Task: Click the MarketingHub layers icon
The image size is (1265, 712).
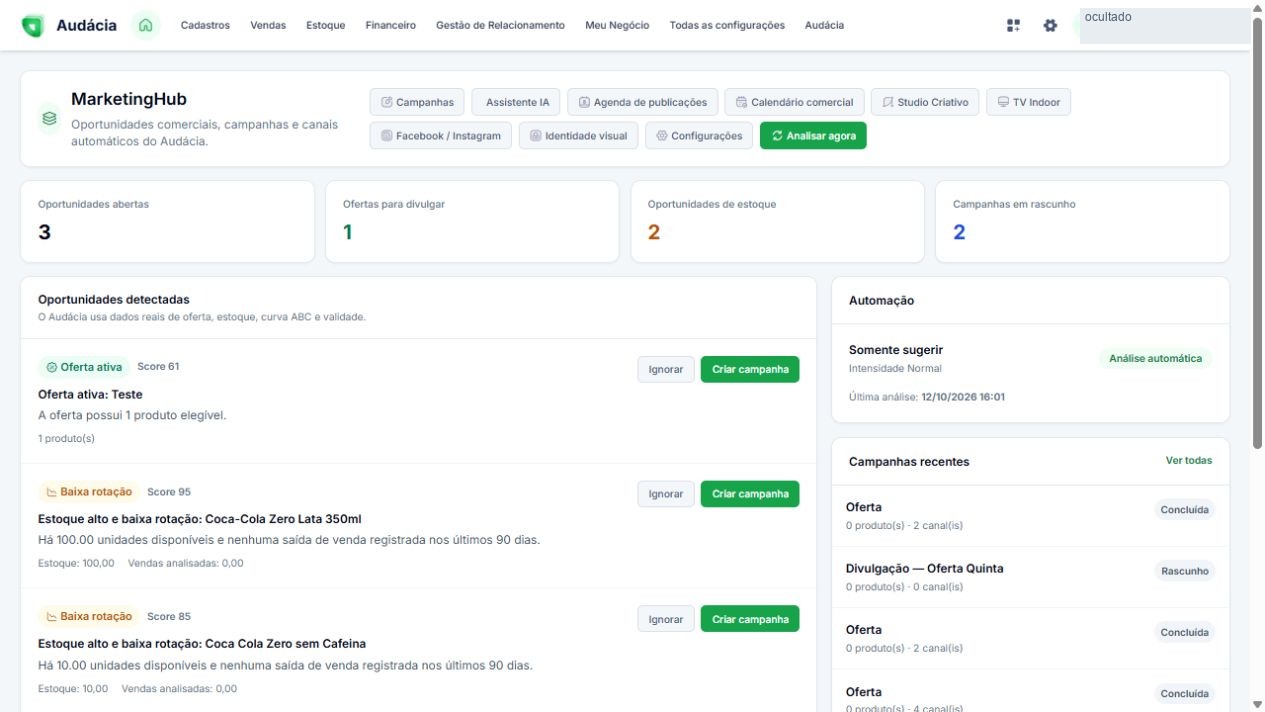Action: coord(49,118)
